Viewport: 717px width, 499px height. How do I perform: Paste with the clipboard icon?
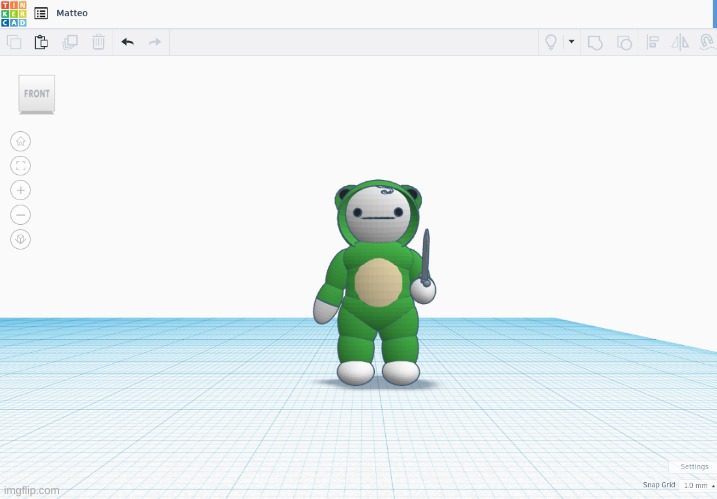click(x=41, y=42)
